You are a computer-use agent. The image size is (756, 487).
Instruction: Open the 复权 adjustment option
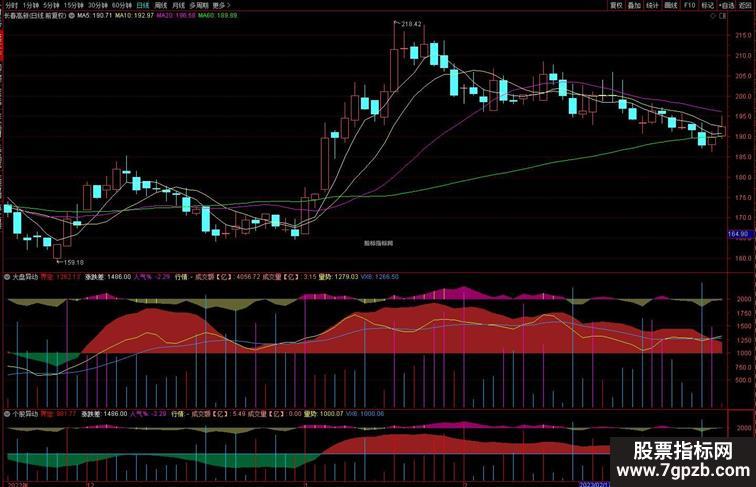coord(616,5)
